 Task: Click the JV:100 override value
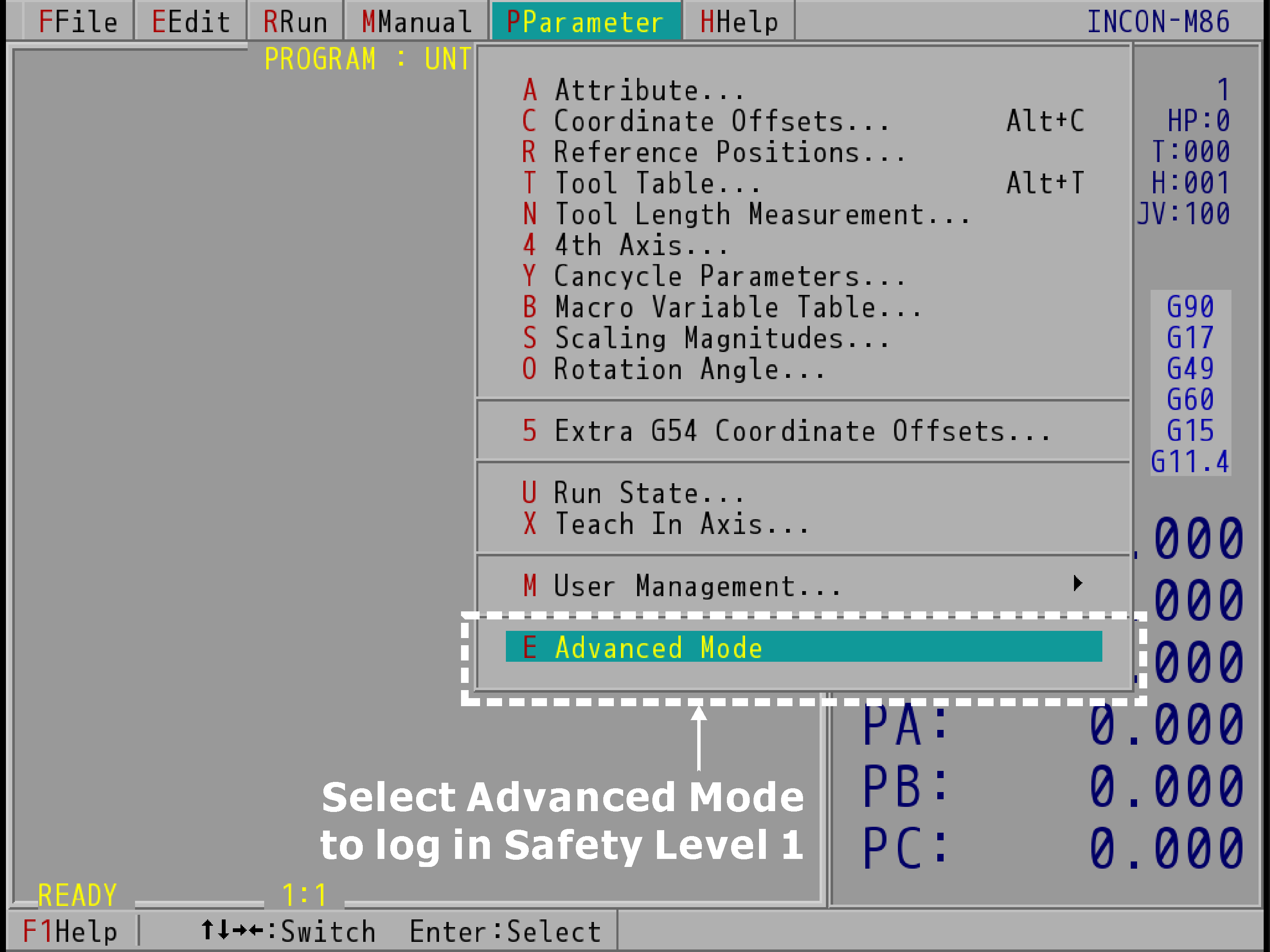pyautogui.click(x=1183, y=214)
